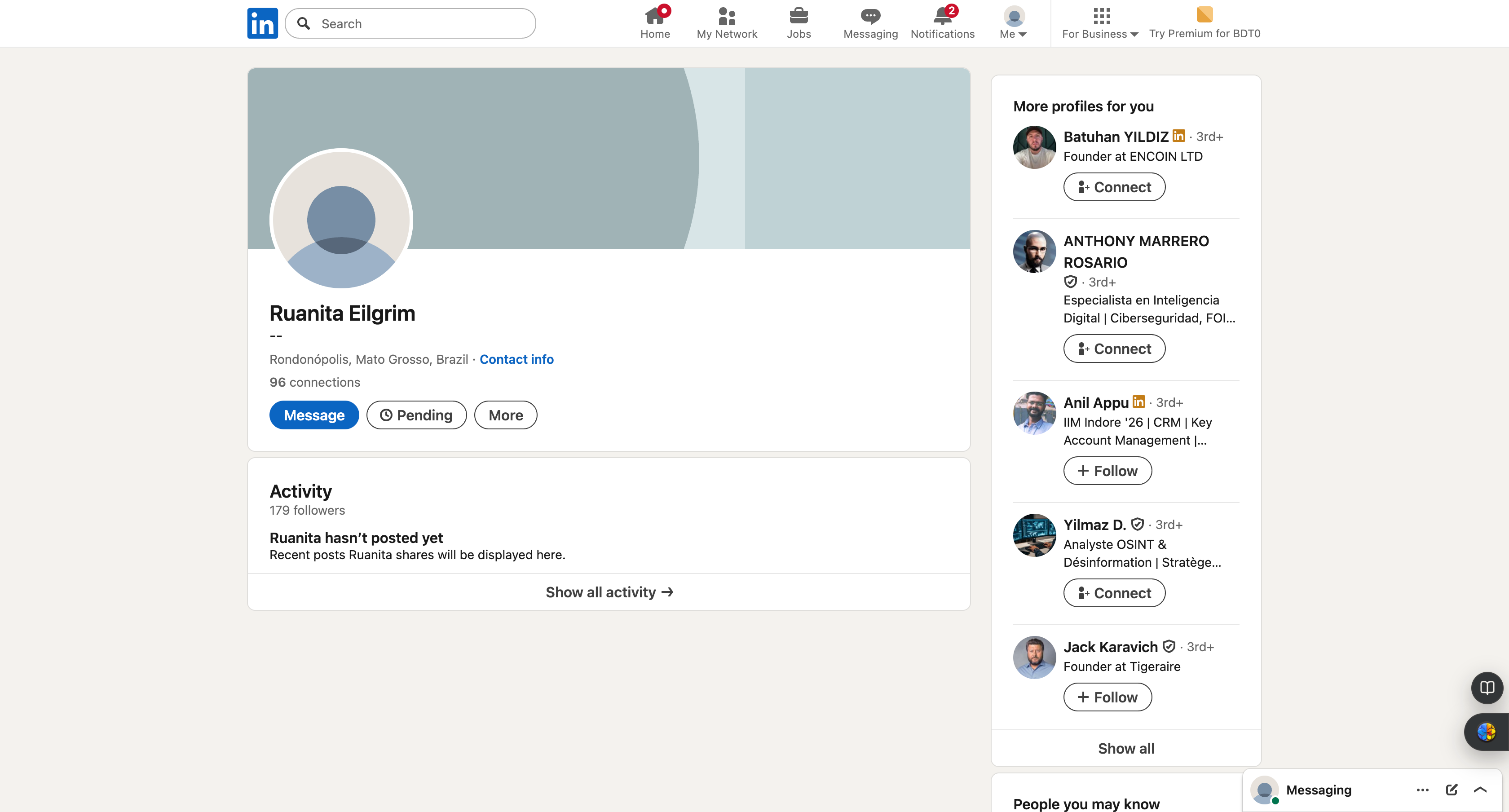Go to the Jobs briefcase icon
Image resolution: width=1509 pixels, height=812 pixels.
click(x=799, y=16)
